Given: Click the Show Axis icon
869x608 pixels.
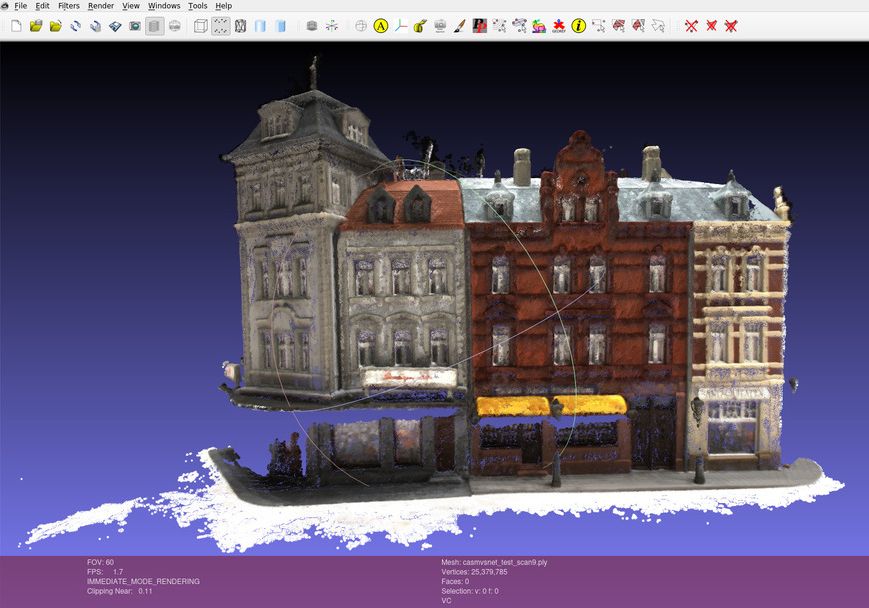Looking at the screenshot, I should 401,25.
